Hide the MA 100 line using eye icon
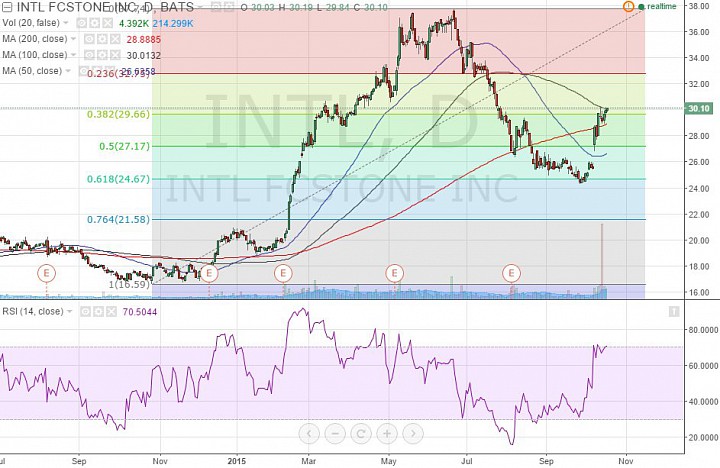720x468 pixels. [x=89, y=55]
